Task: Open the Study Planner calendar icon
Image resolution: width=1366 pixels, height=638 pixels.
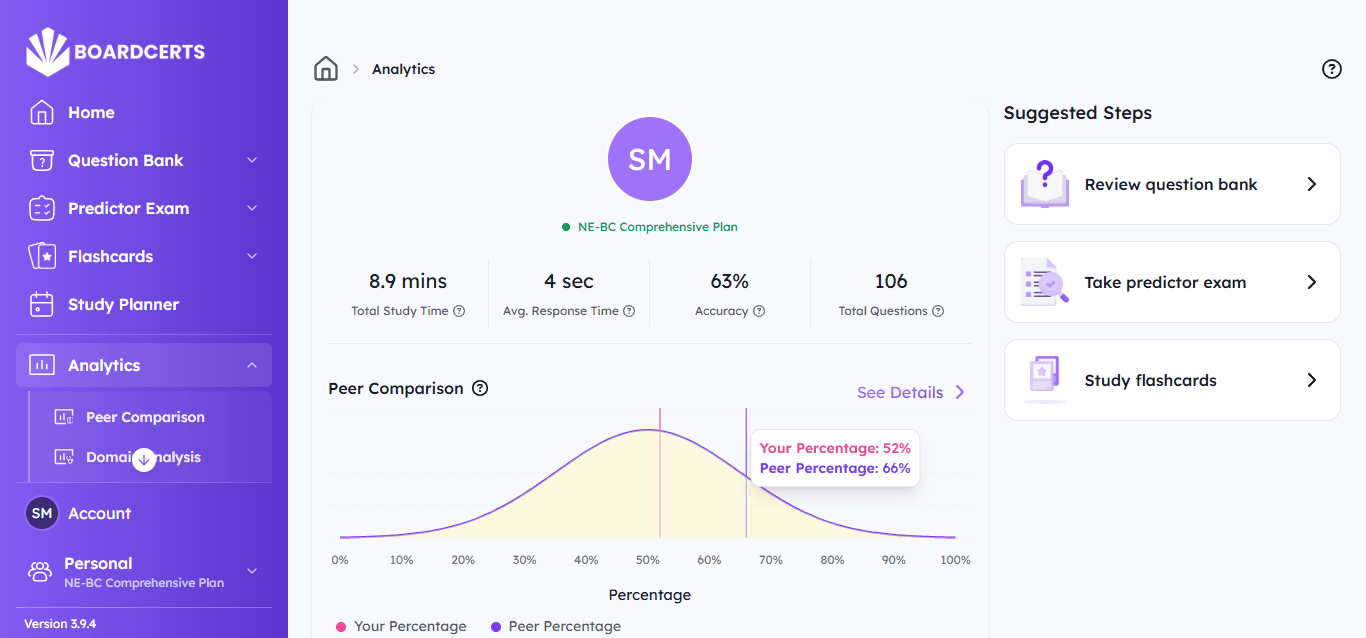Action: (40, 304)
